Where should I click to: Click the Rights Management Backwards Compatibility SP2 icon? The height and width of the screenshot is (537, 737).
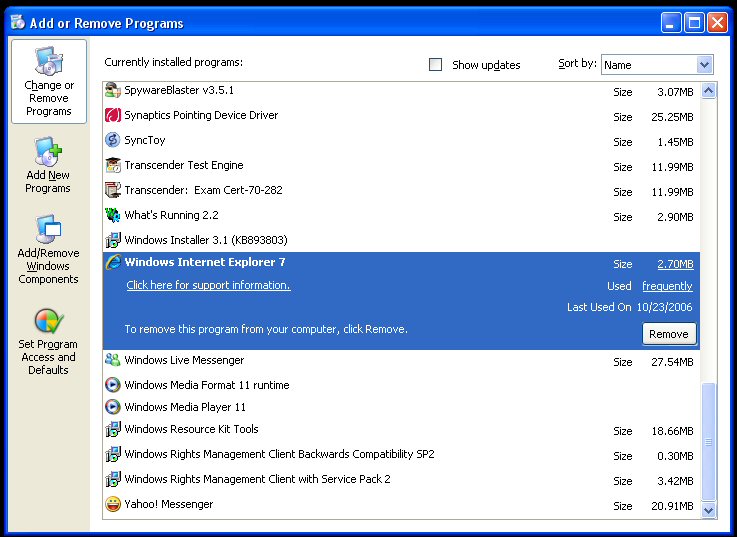click(x=113, y=454)
